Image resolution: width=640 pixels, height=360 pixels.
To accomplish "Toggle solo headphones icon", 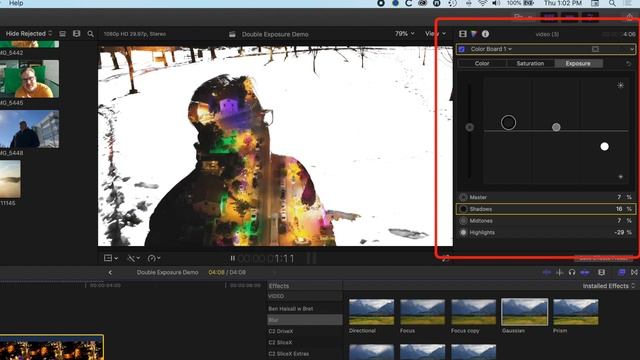I will point(572,272).
